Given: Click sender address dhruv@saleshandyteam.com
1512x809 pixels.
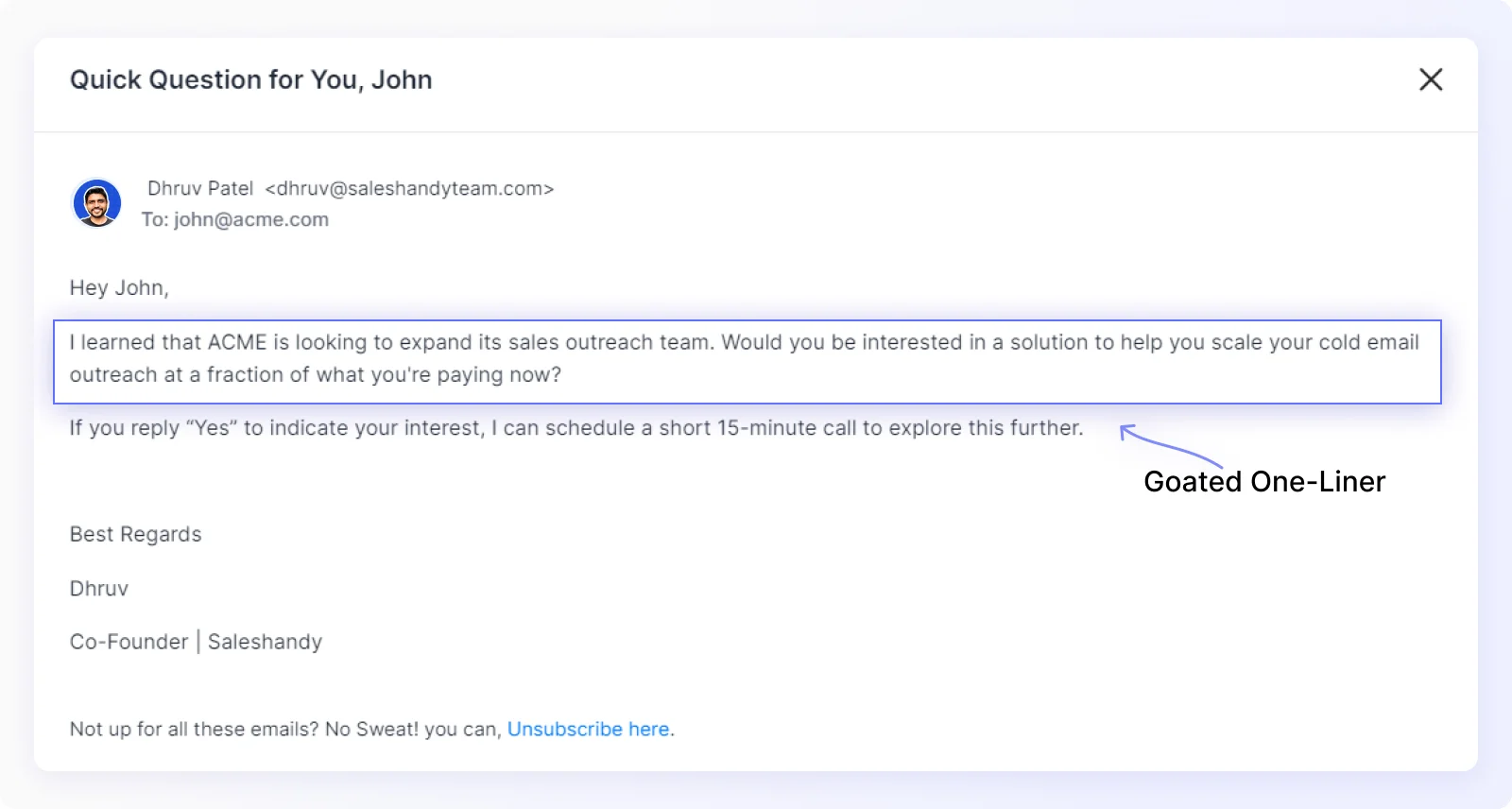Looking at the screenshot, I should [409, 188].
